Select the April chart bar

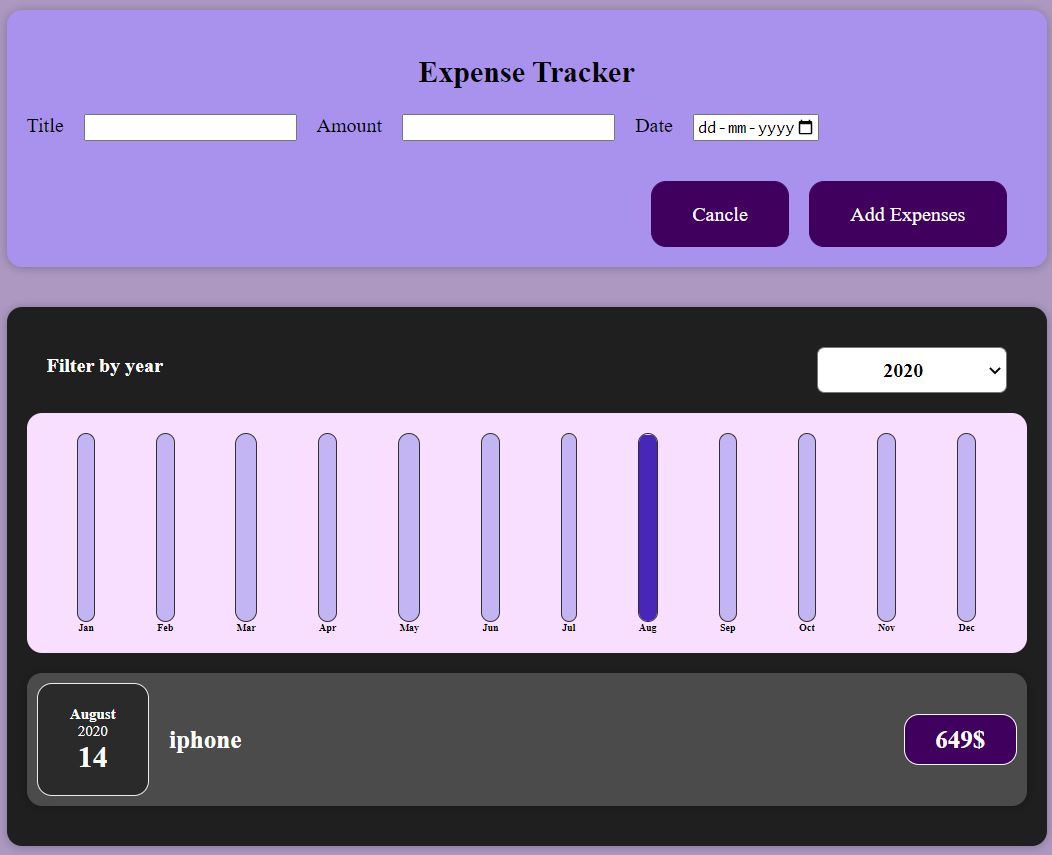(327, 525)
